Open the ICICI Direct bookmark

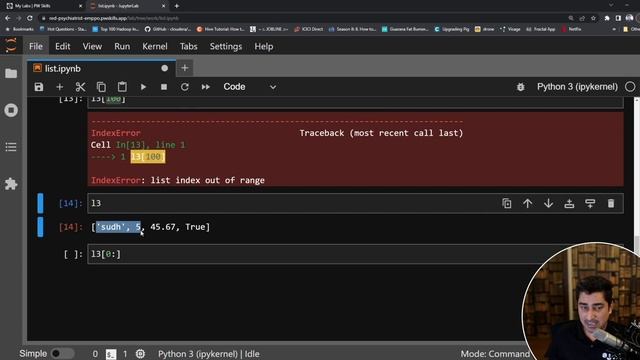pyautogui.click(x=309, y=29)
